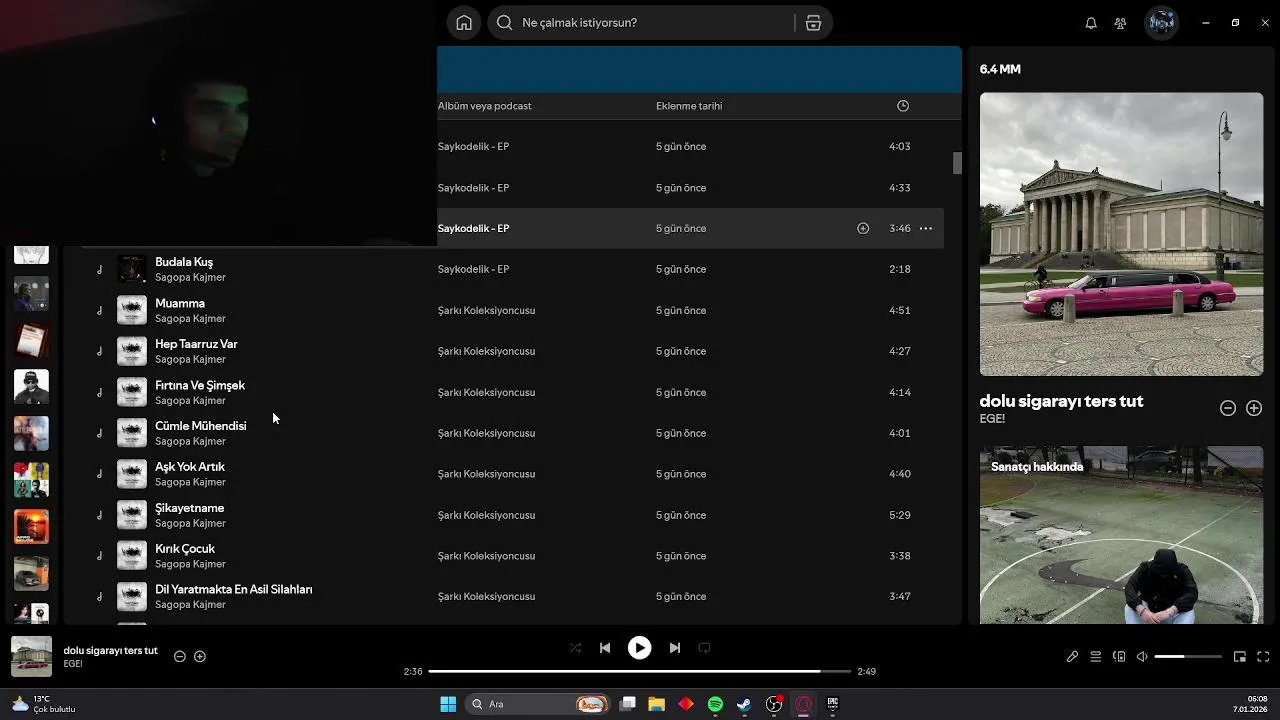The width and height of the screenshot is (1280, 720).
Task: Enter full screen mode
Action: point(1263,657)
